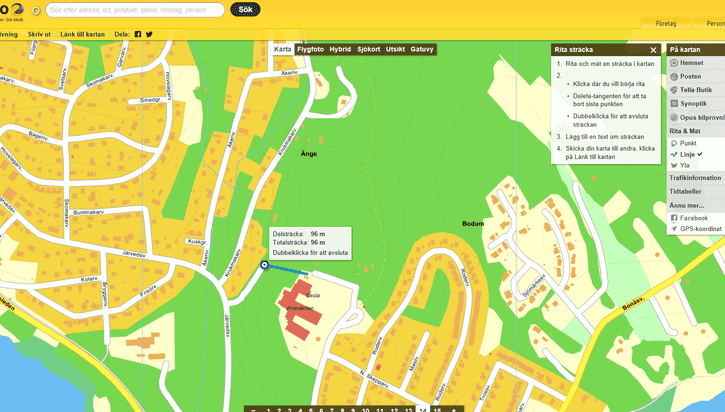This screenshot has height=412, width=725.
Task: Open Länk till kartan link
Action: (x=82, y=34)
